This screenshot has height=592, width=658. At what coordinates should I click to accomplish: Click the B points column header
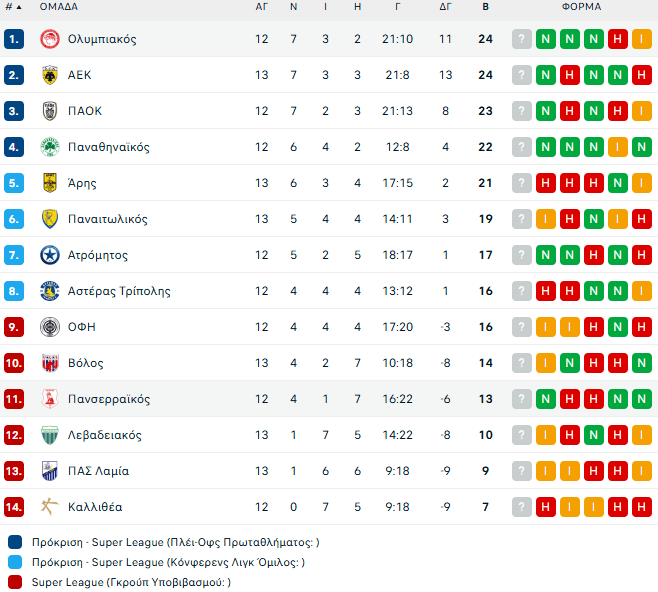pos(486,6)
